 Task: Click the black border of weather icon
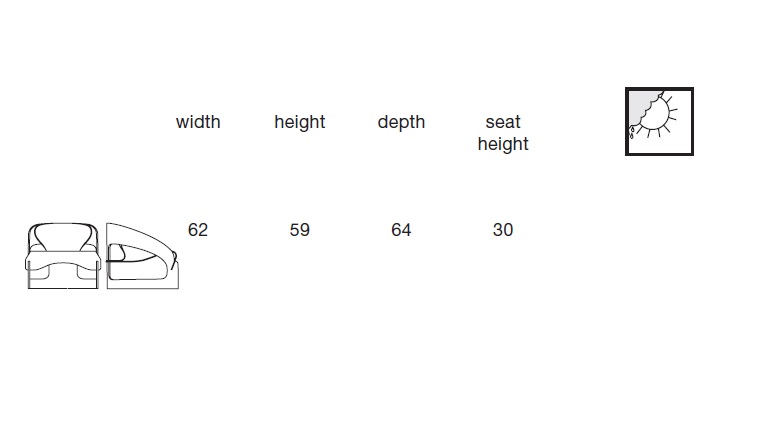[659, 89]
